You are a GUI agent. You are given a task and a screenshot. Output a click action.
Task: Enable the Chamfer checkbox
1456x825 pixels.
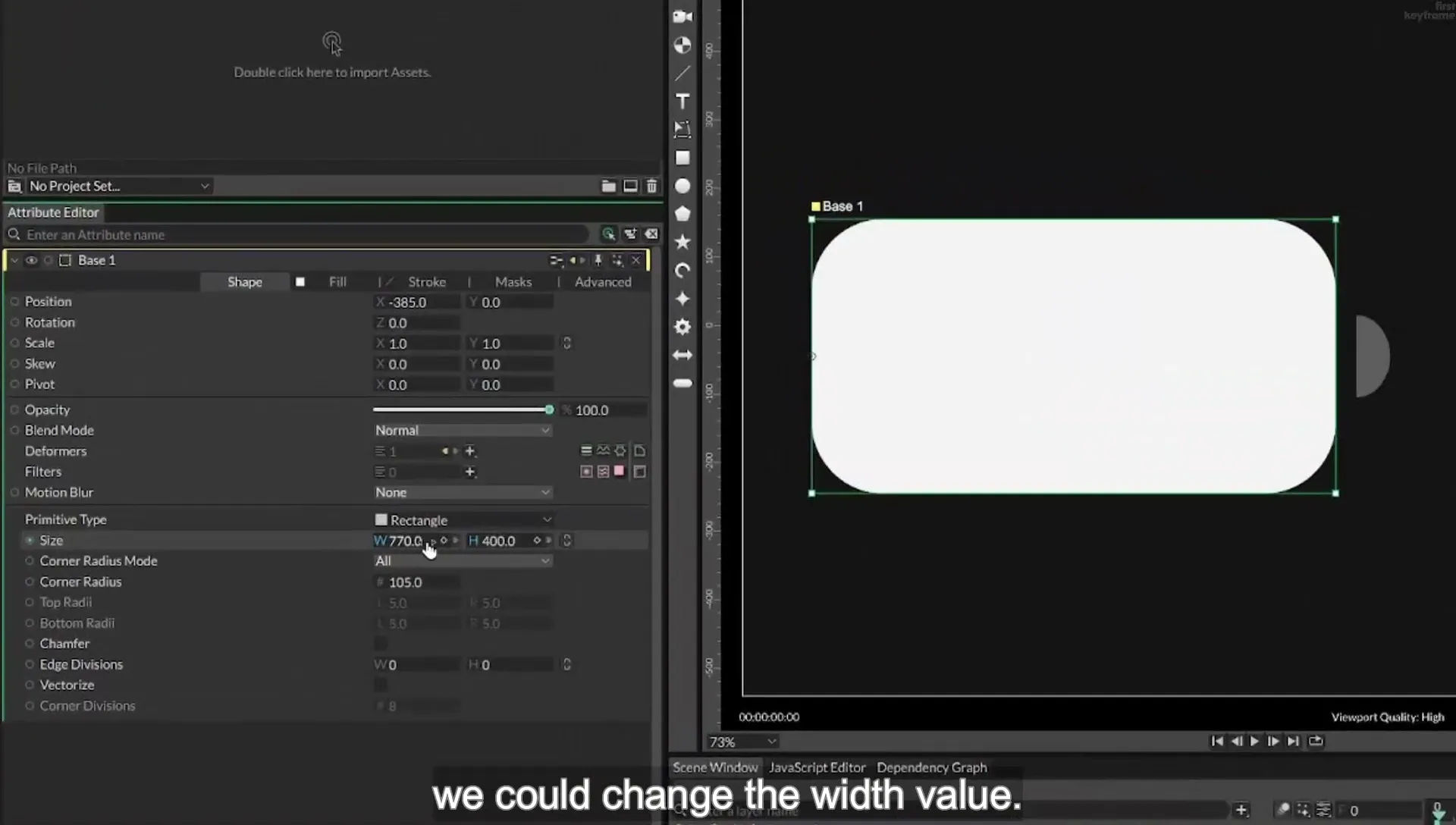381,644
